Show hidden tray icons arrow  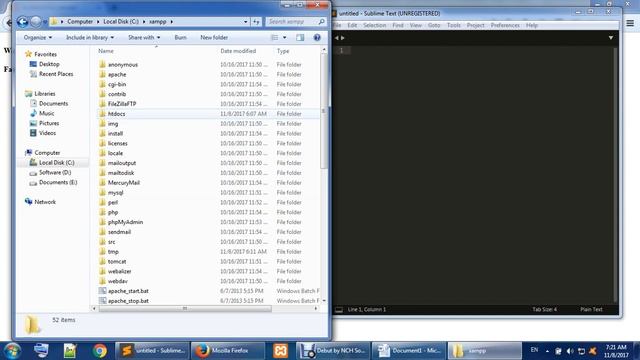pos(547,351)
